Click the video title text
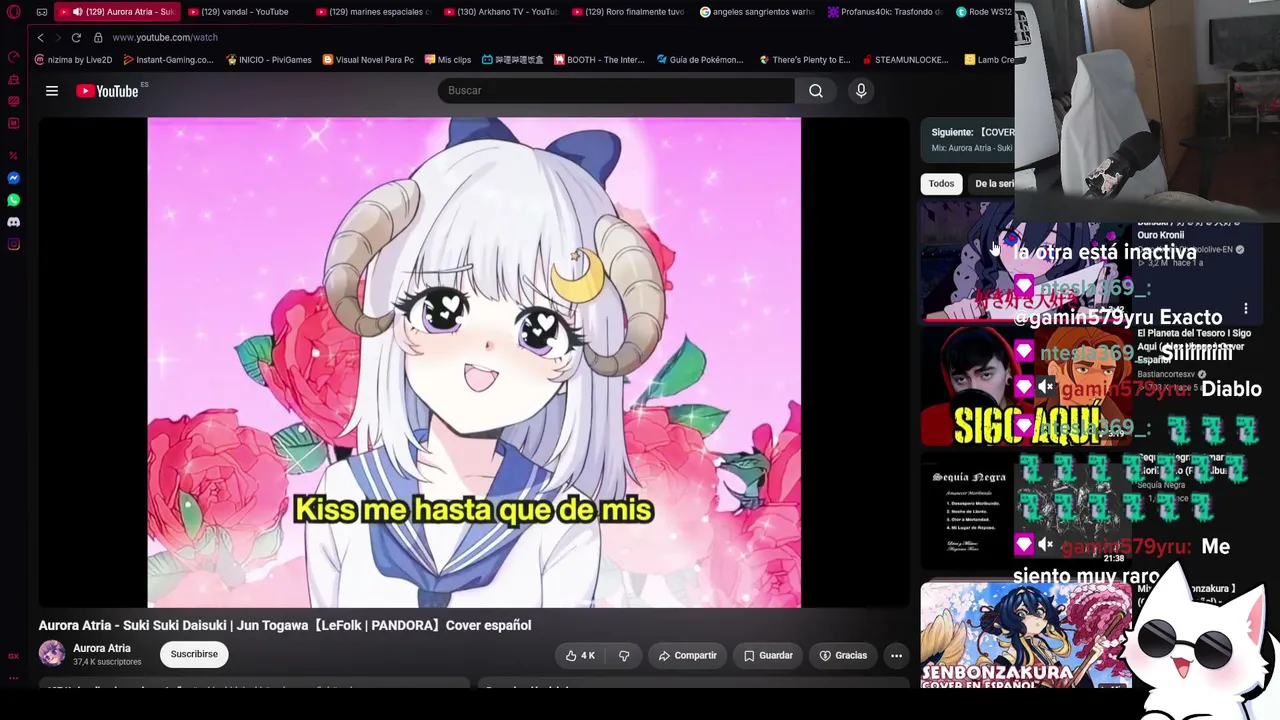Viewport: 1280px width, 720px height. (x=285, y=626)
